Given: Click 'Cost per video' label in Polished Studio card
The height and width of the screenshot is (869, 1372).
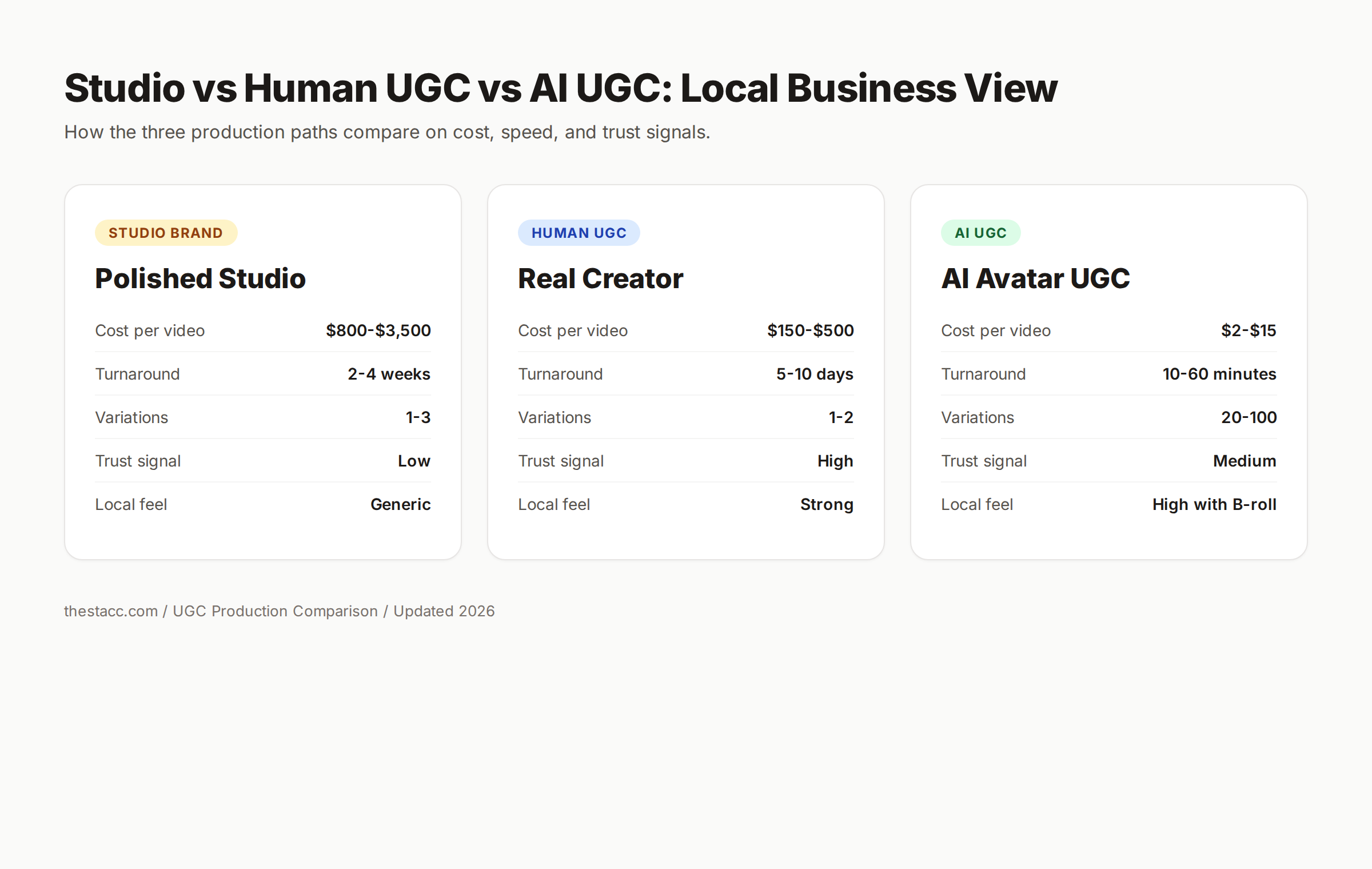Looking at the screenshot, I should (x=150, y=330).
